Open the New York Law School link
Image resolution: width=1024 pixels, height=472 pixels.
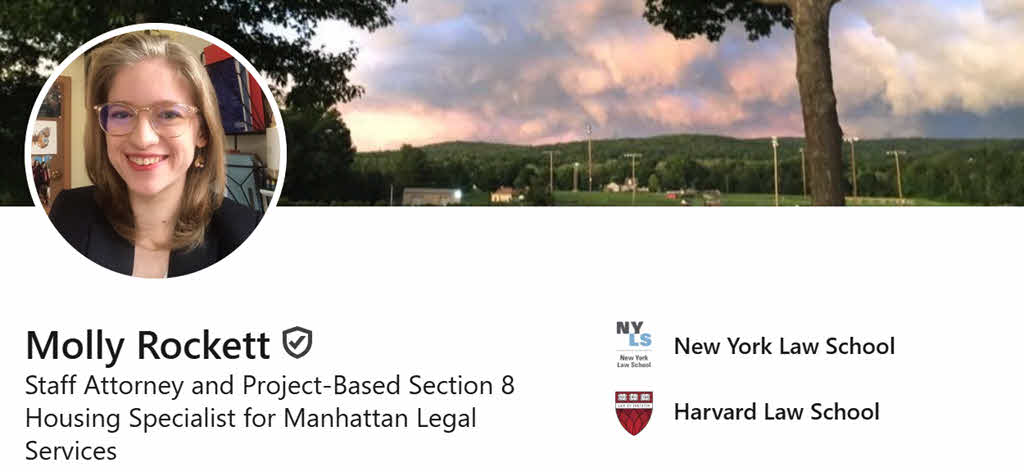(784, 346)
